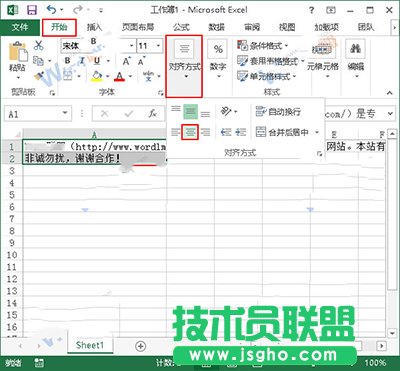The image size is (400, 371).
Task: Click the macro record icon in status bar
Action: click(39, 363)
